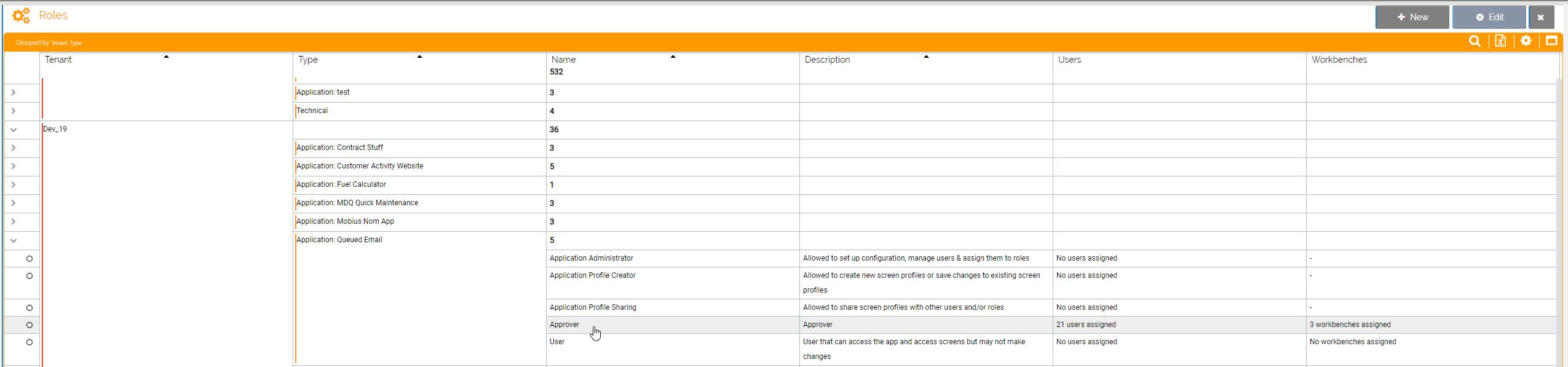Screen dimensions: 1568x367
Task: Click the Users column header
Action: pyautogui.click(x=1069, y=60)
